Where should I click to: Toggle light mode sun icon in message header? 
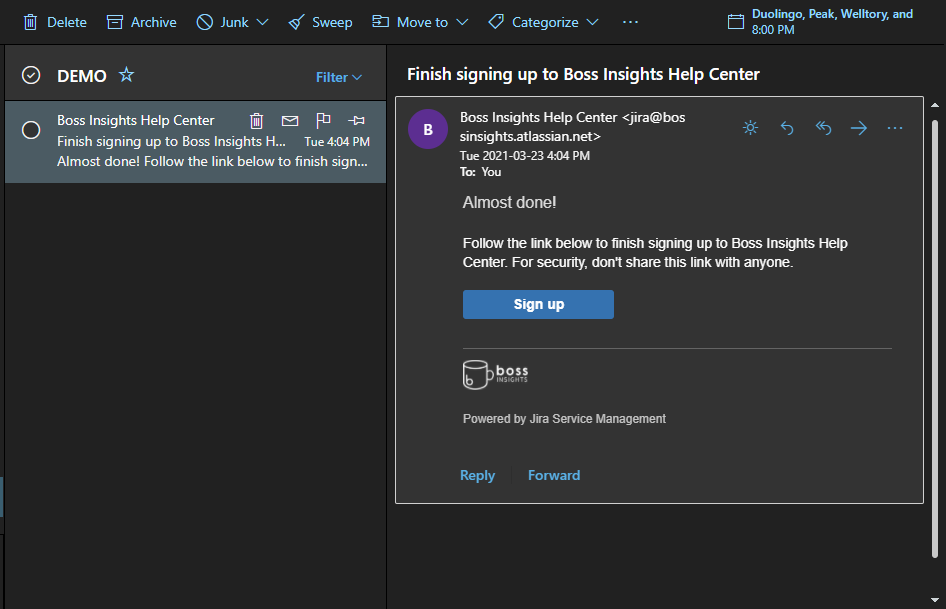[751, 127]
